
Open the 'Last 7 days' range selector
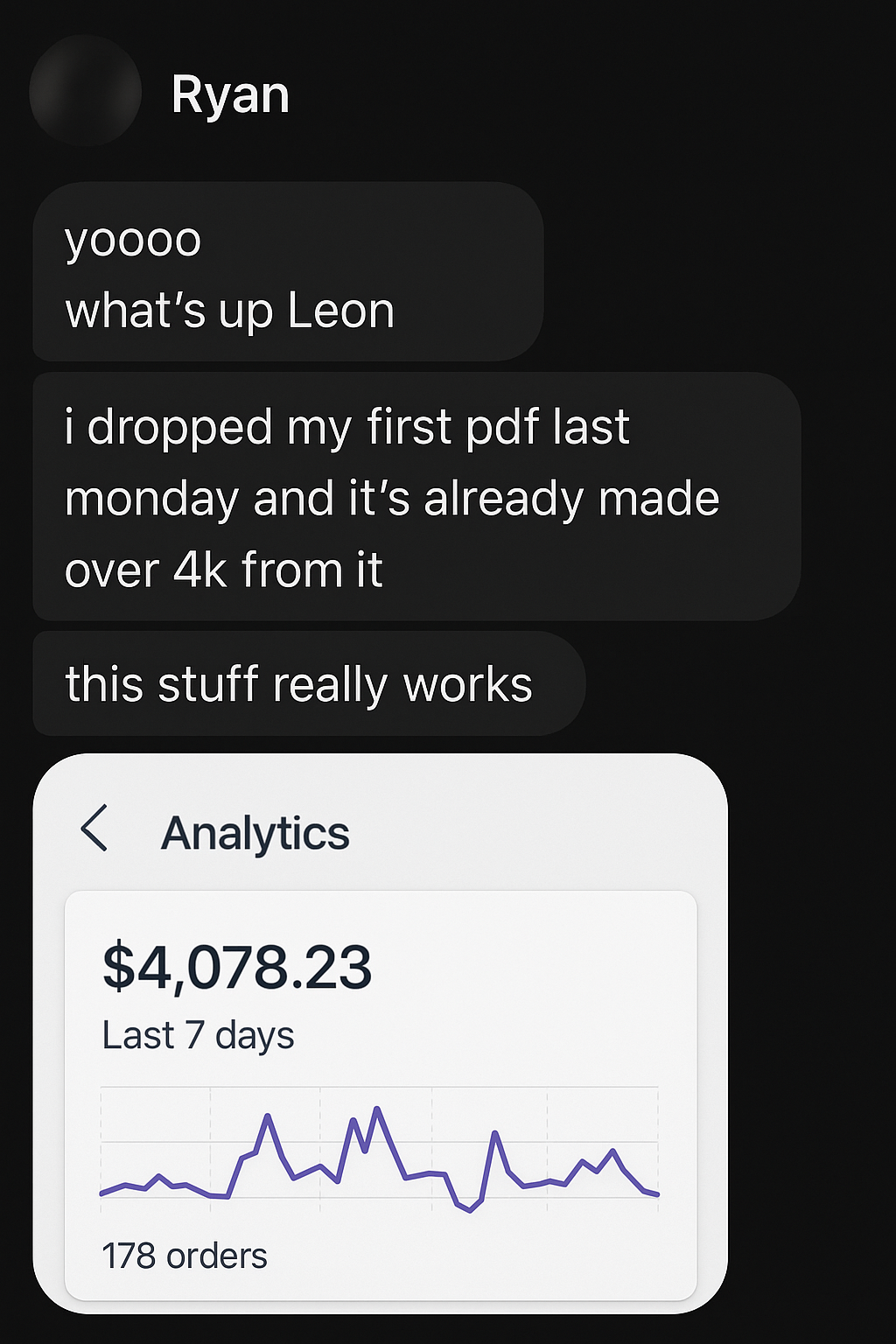point(198,1035)
